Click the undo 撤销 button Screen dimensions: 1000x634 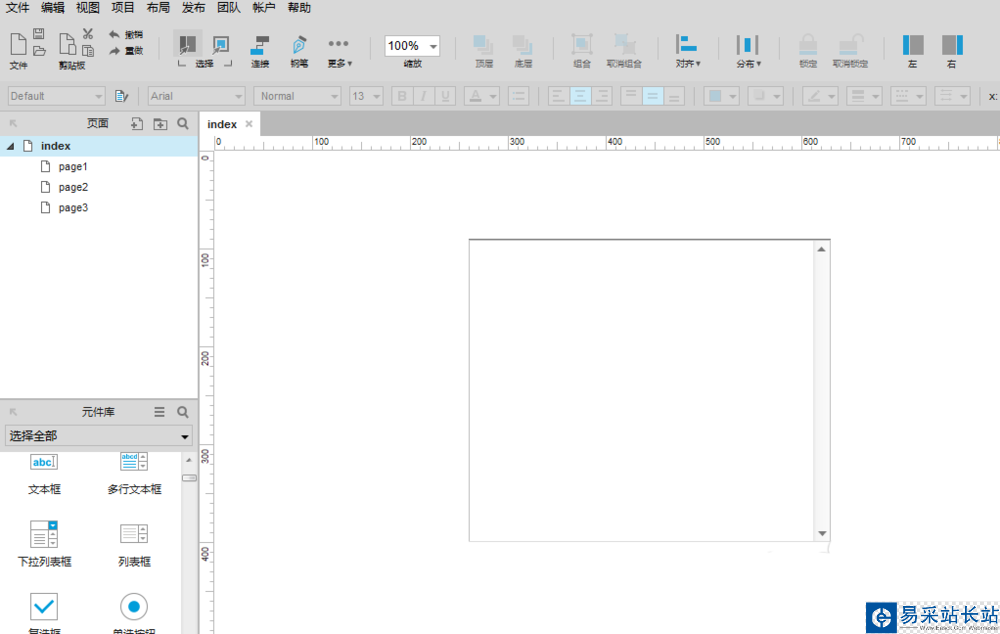pos(126,34)
